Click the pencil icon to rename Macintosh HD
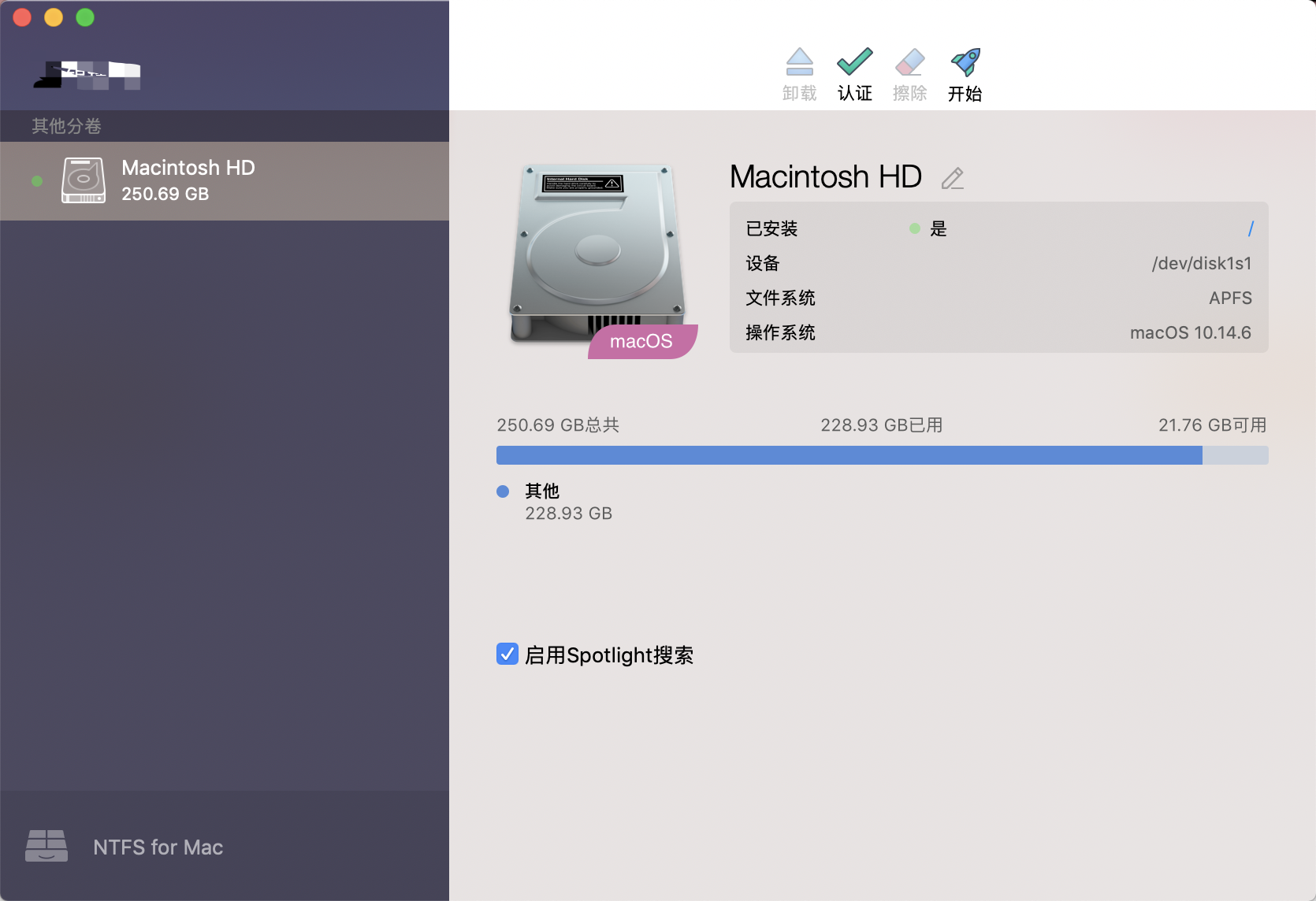Viewport: 1316px width, 901px height. point(953,178)
